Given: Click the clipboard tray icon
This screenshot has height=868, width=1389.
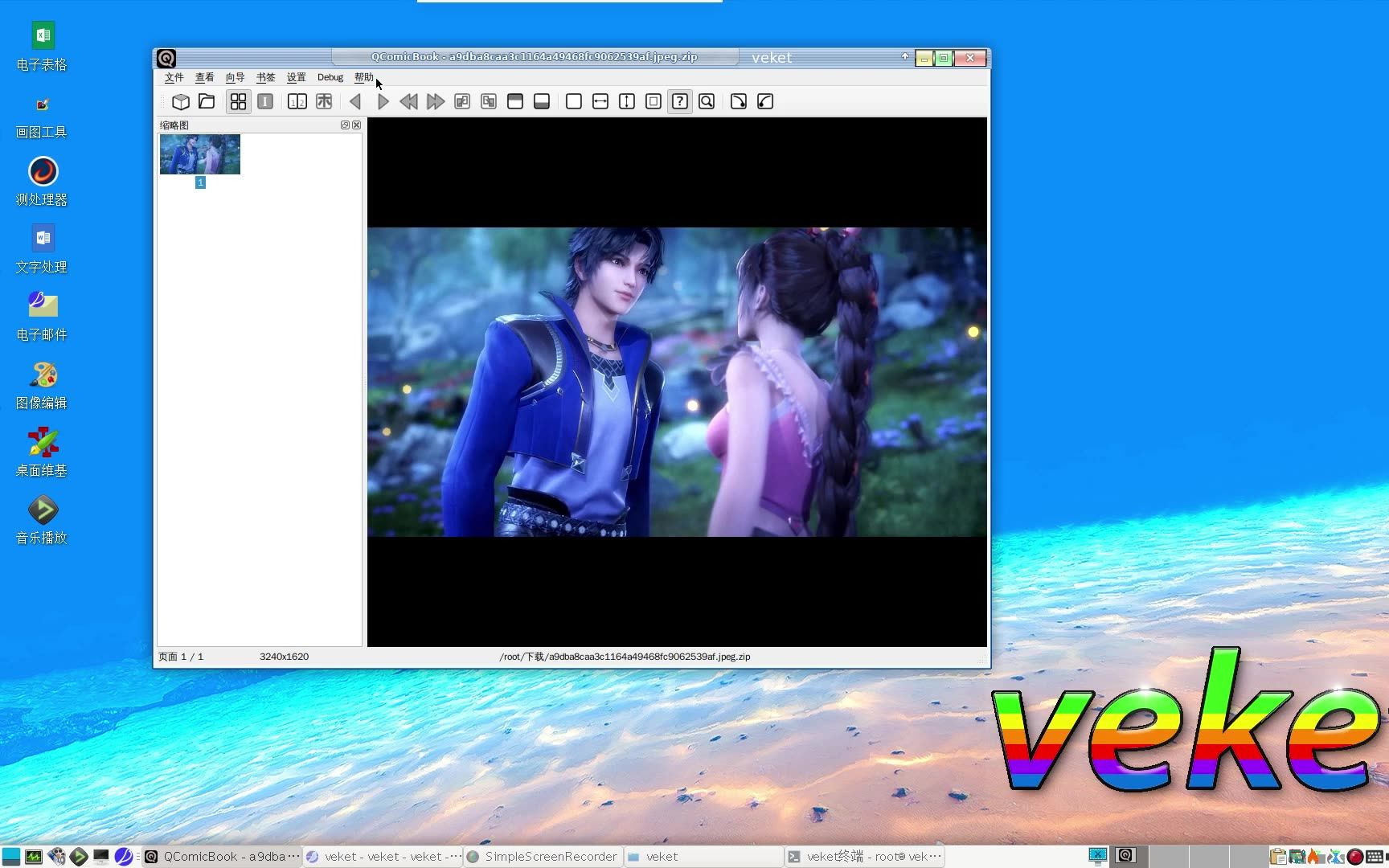Looking at the screenshot, I should (x=1278, y=857).
